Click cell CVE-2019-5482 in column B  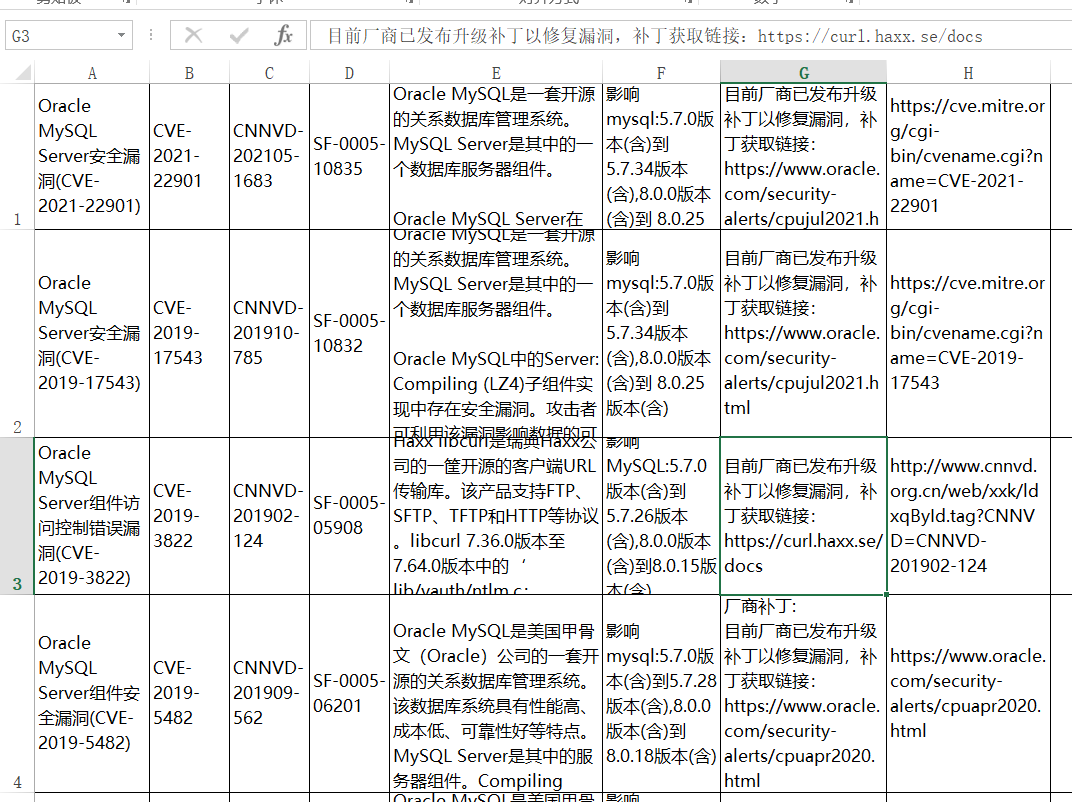click(x=189, y=694)
